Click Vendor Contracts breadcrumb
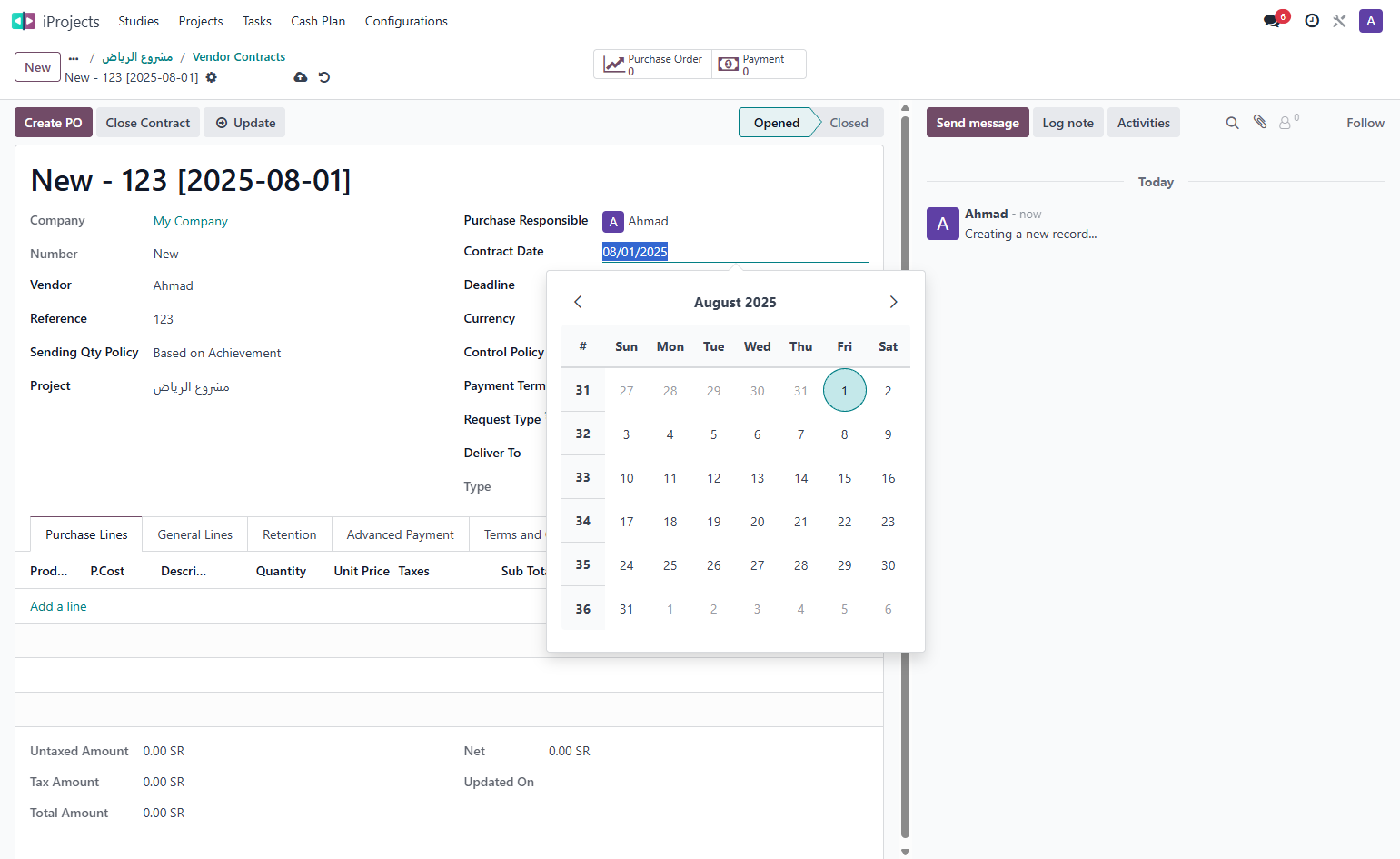The width and height of the screenshot is (1400, 859). point(239,56)
